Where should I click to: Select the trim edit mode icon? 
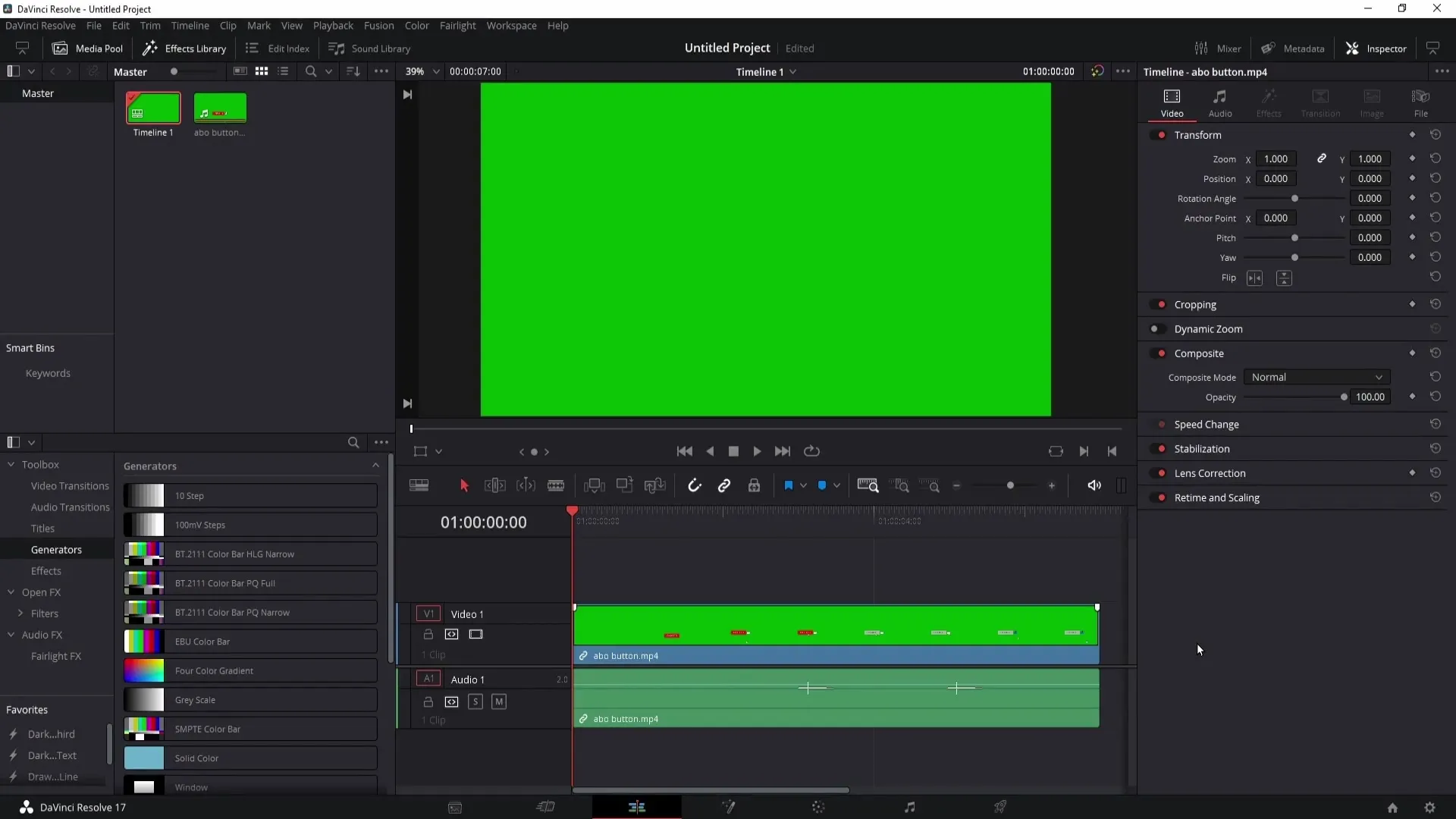[x=495, y=486]
